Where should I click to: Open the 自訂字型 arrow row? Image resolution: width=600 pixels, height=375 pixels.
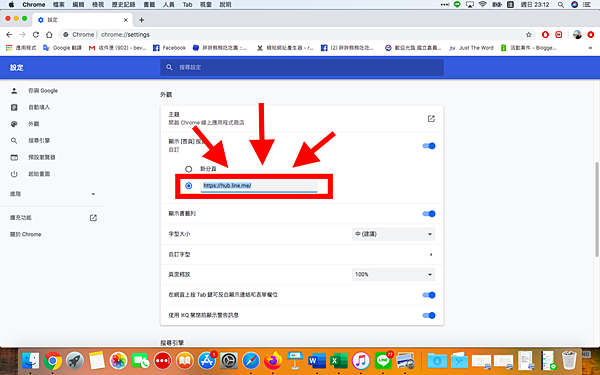(302, 254)
